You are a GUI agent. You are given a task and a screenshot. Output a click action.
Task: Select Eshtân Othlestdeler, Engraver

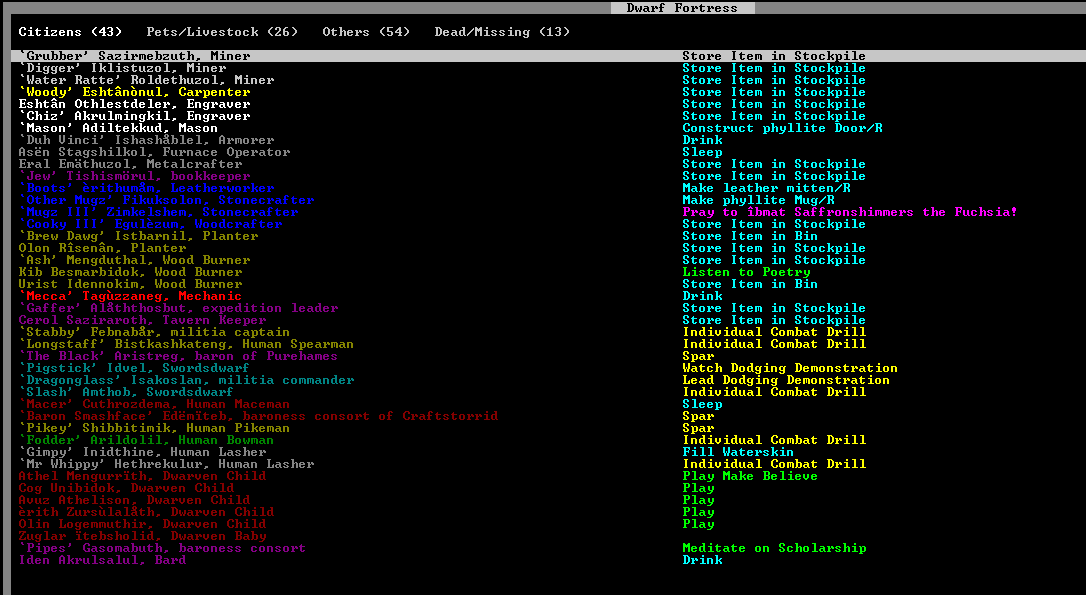(134, 104)
